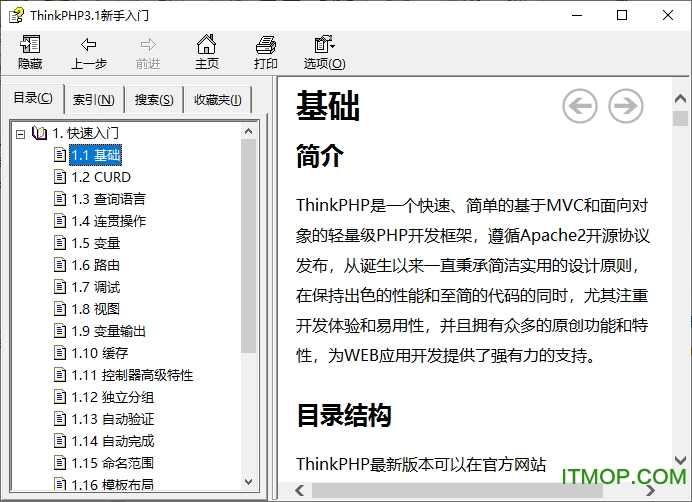The image size is (692, 502).
Task: Click the 基础 page heading
Action: click(x=328, y=106)
